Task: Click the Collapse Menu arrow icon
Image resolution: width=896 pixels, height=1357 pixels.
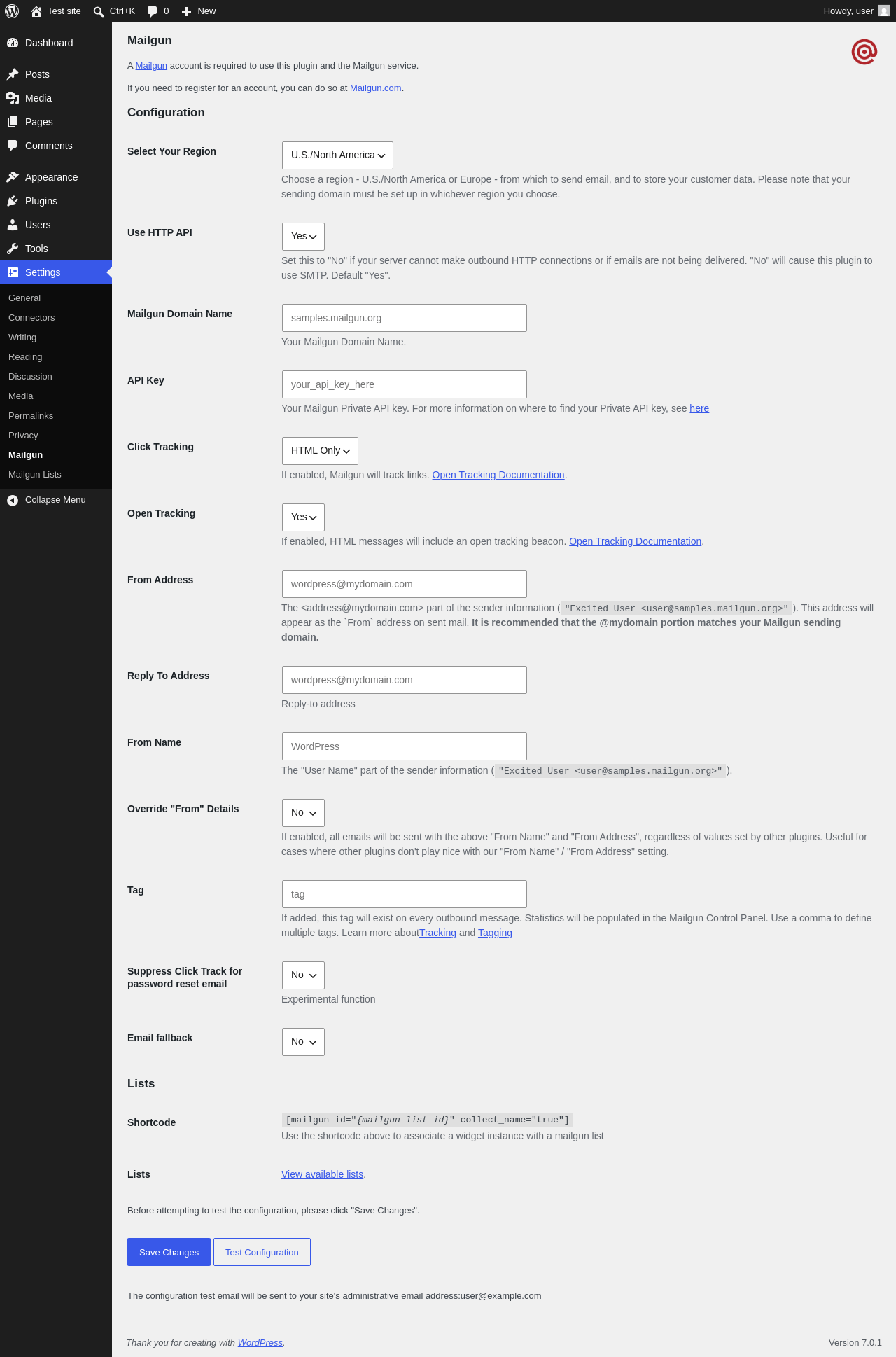Action: point(13,500)
